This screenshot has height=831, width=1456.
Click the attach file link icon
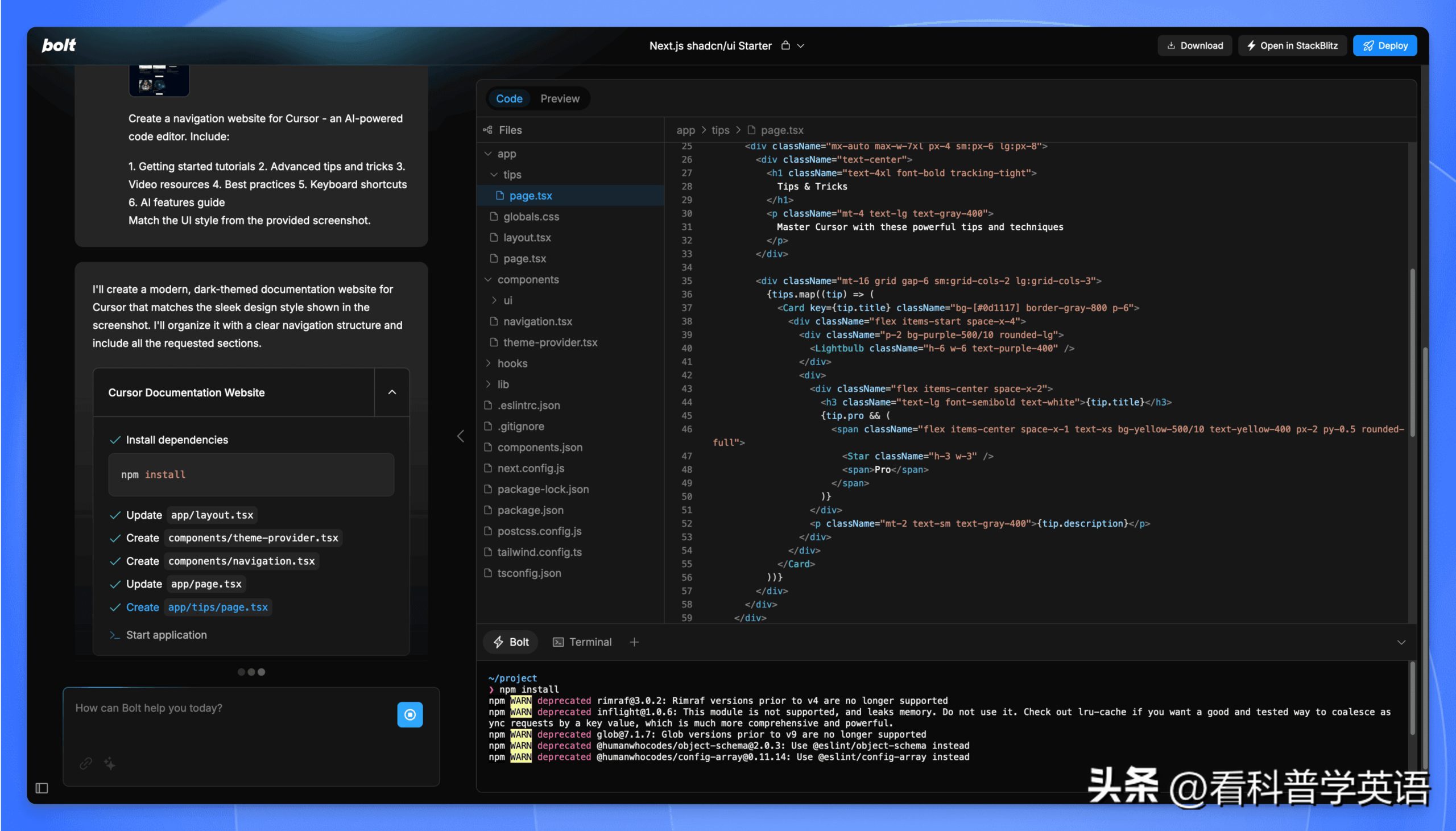coord(85,763)
